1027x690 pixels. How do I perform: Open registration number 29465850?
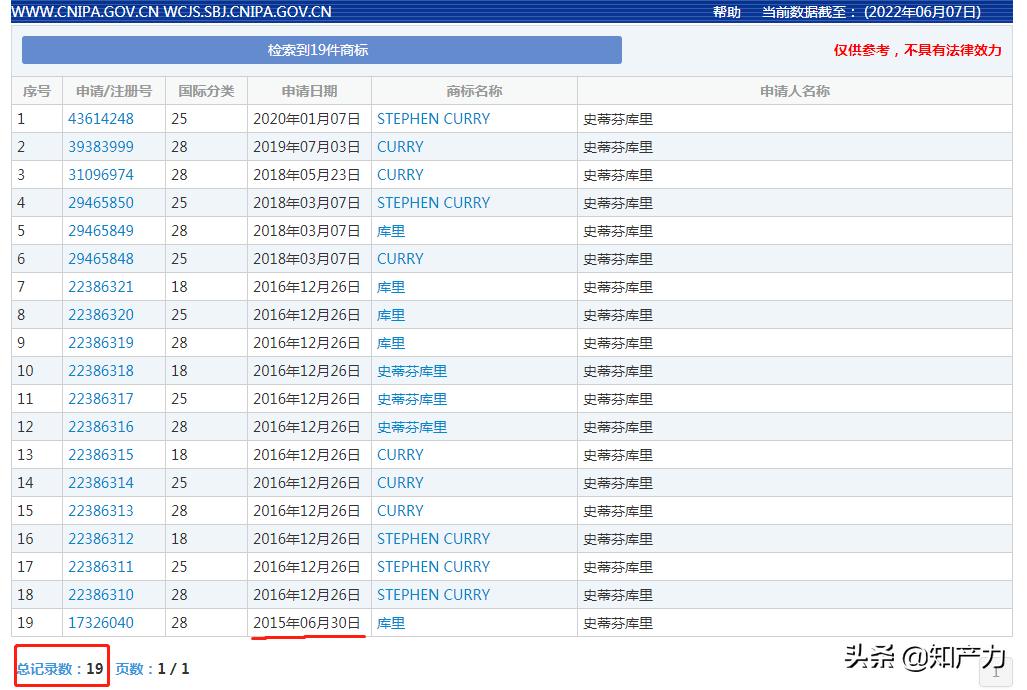[101, 202]
